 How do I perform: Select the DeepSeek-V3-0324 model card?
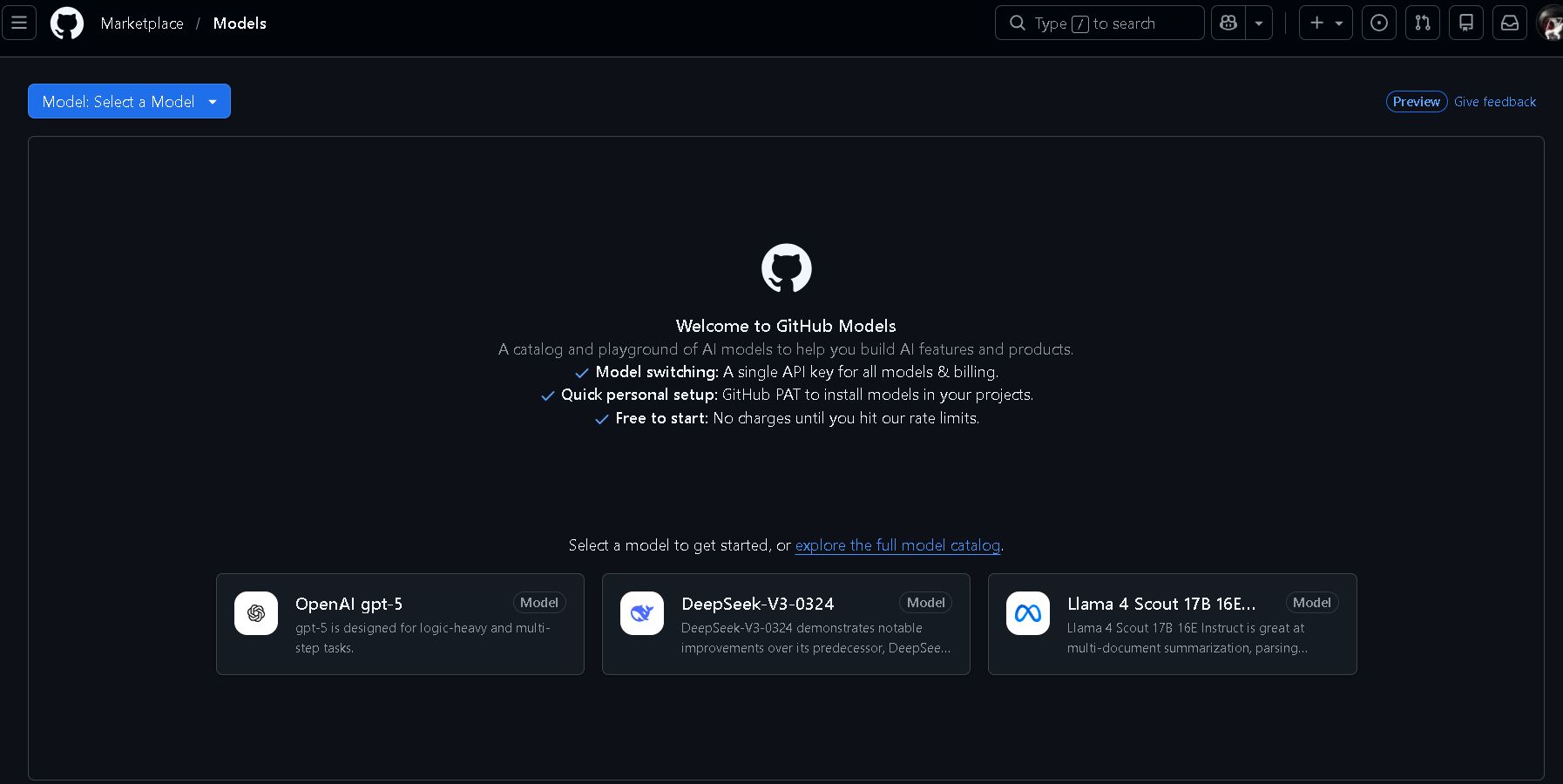click(x=786, y=624)
